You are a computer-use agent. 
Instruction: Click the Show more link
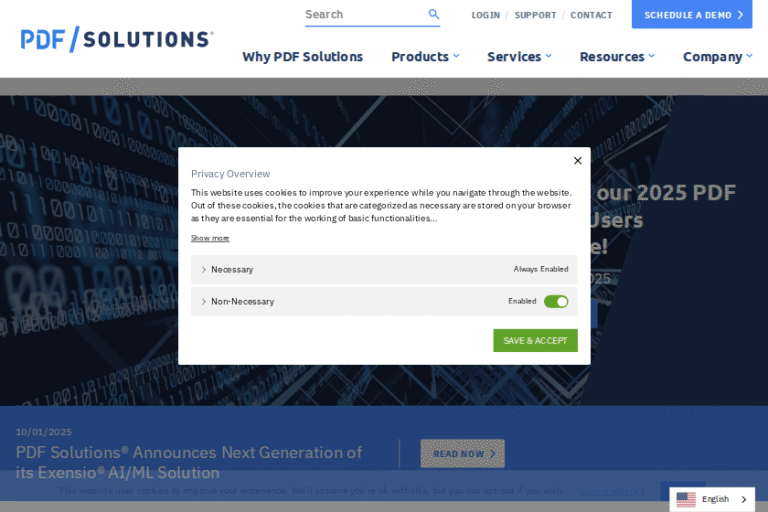(x=210, y=238)
